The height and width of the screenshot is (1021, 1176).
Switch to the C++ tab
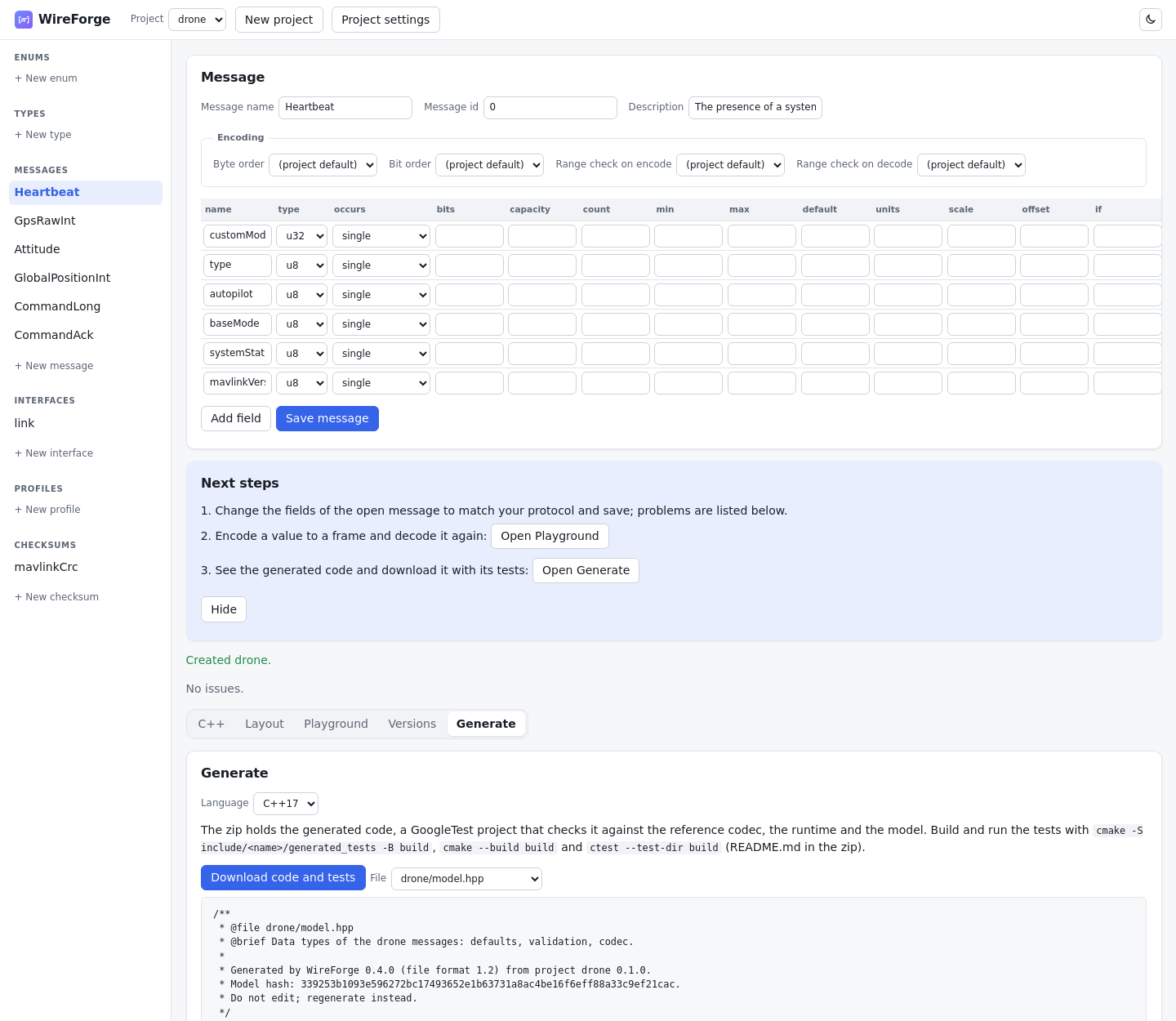pyautogui.click(x=212, y=724)
